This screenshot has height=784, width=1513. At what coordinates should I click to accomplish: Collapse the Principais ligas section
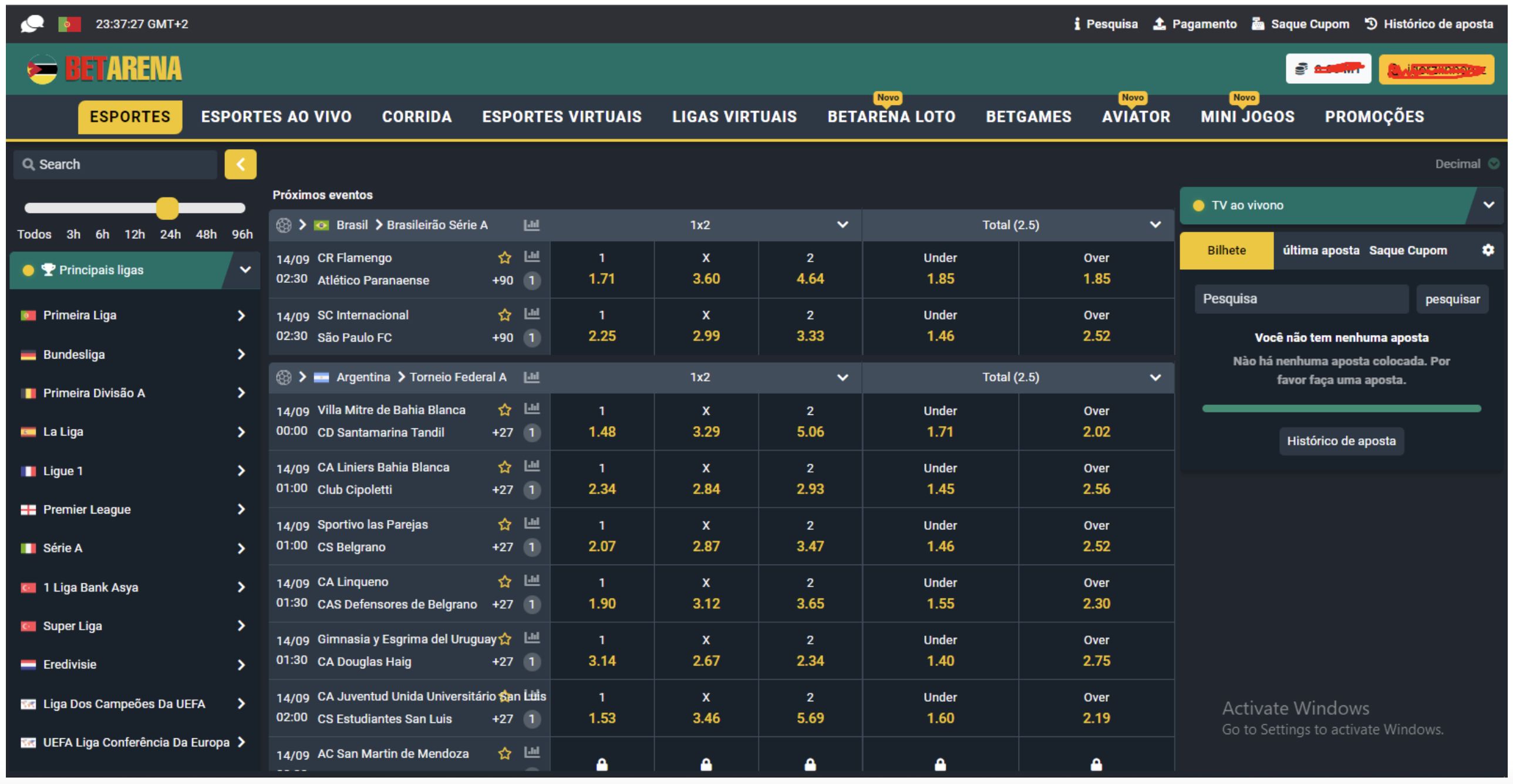click(245, 270)
